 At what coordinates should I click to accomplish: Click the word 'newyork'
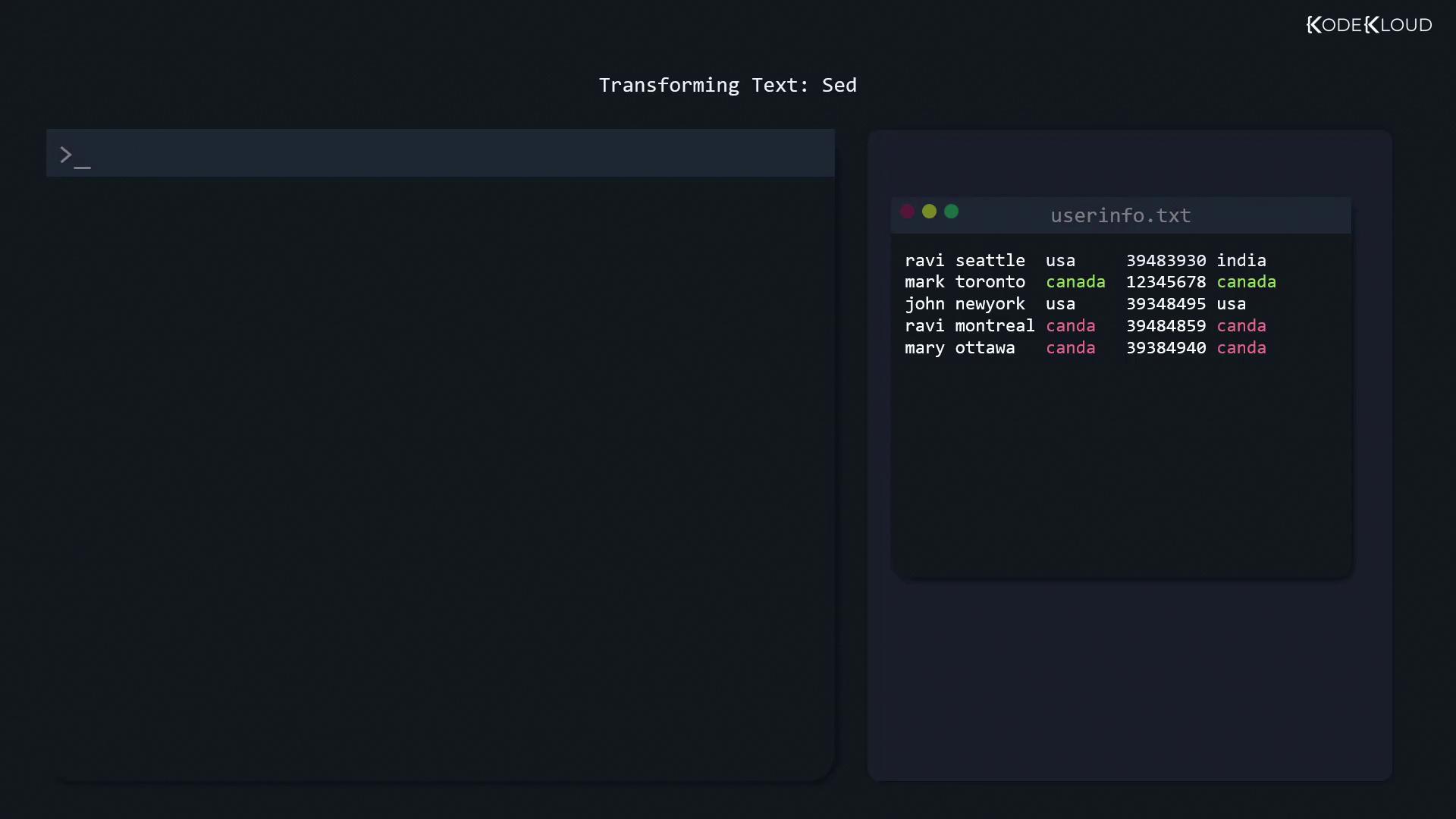point(990,304)
